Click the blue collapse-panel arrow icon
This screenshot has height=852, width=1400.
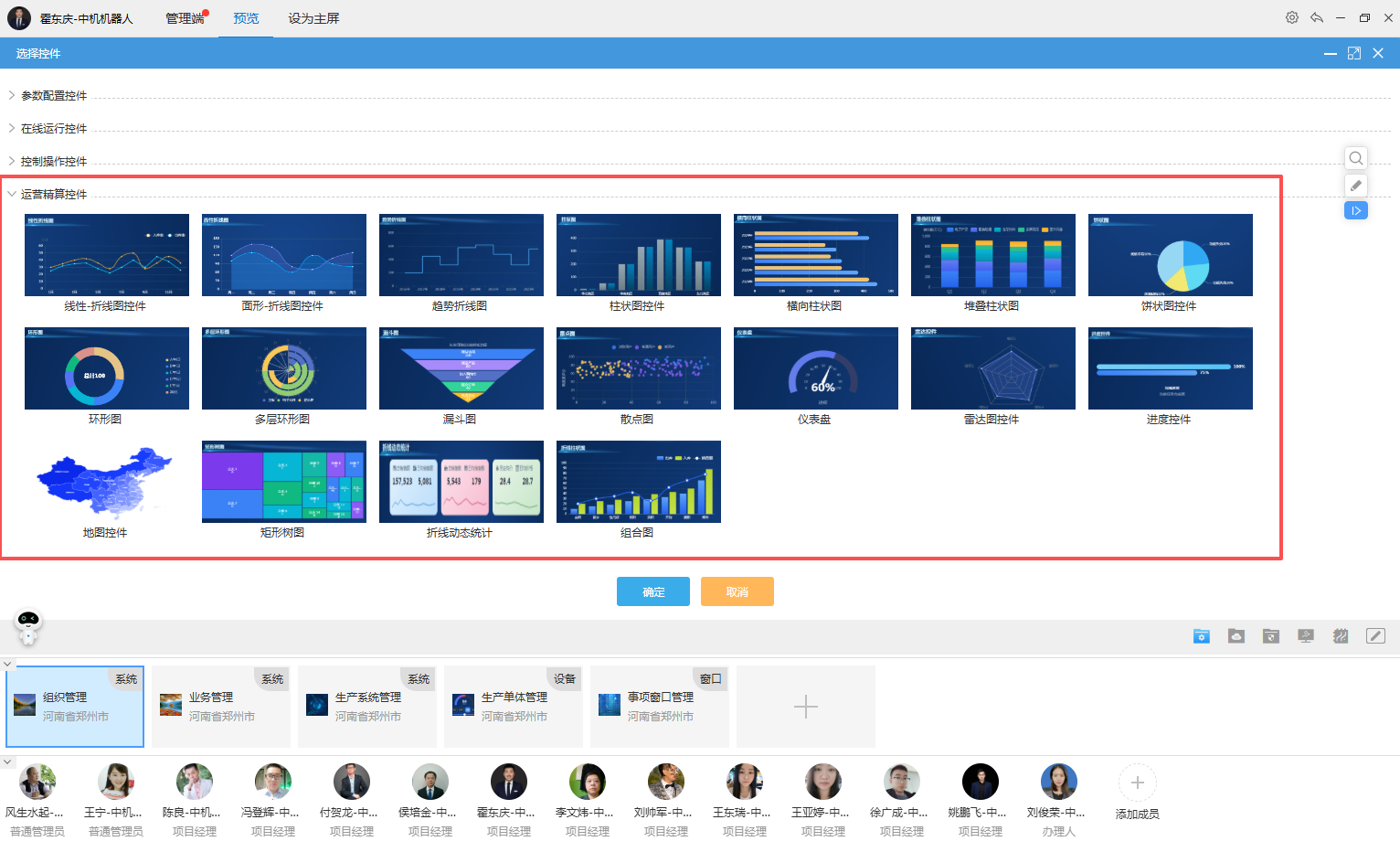(x=1356, y=211)
